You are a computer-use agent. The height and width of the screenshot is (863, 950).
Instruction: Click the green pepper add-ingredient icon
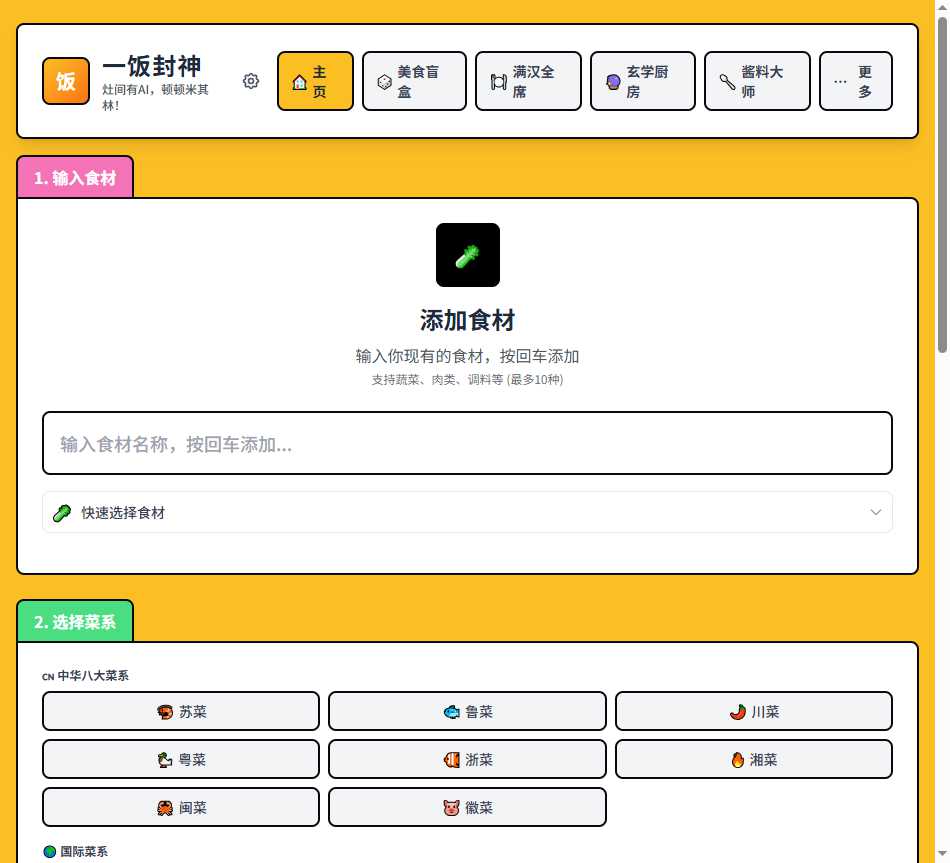coord(467,255)
